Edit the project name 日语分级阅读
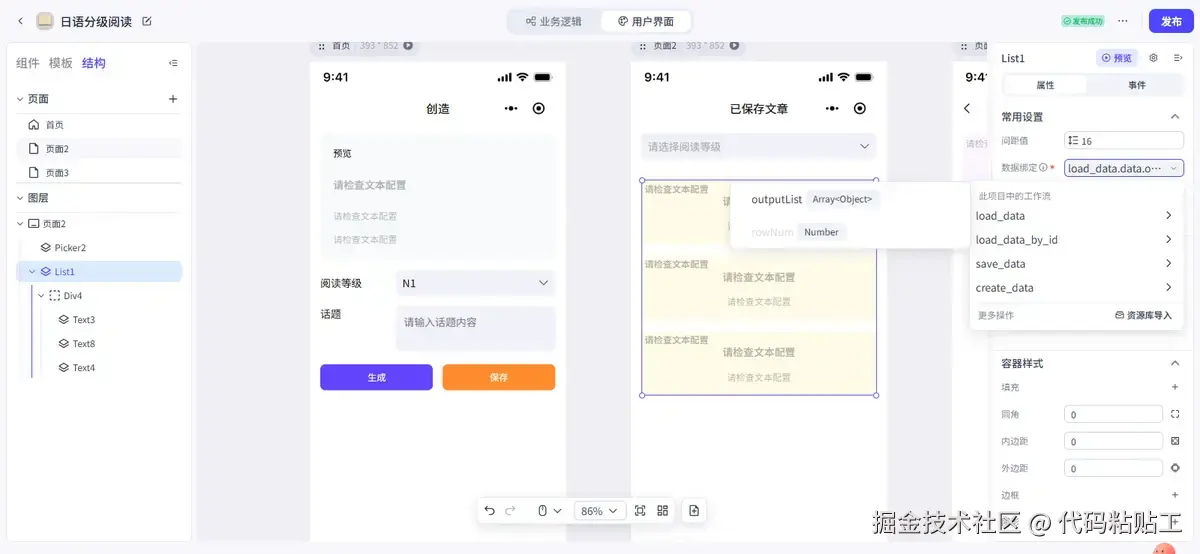The width and height of the screenshot is (1200, 554). tap(148, 21)
